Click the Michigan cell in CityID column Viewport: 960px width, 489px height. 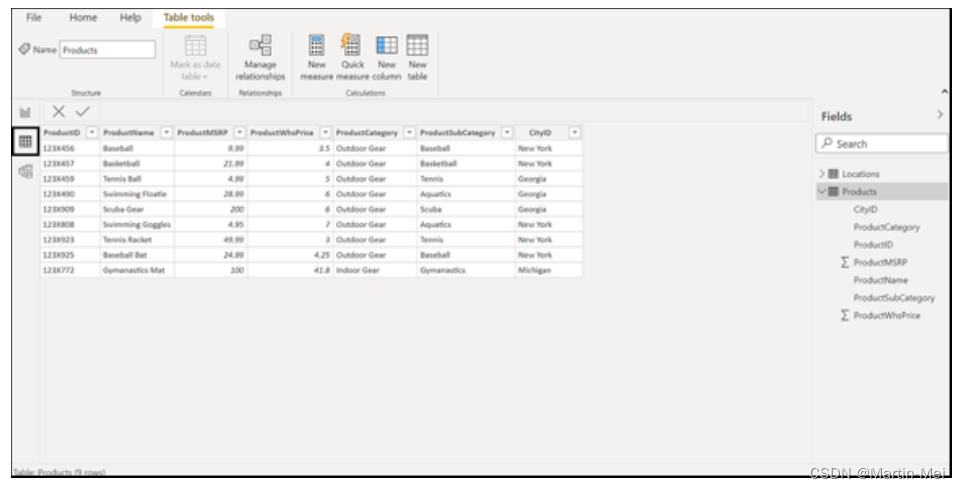click(x=549, y=270)
